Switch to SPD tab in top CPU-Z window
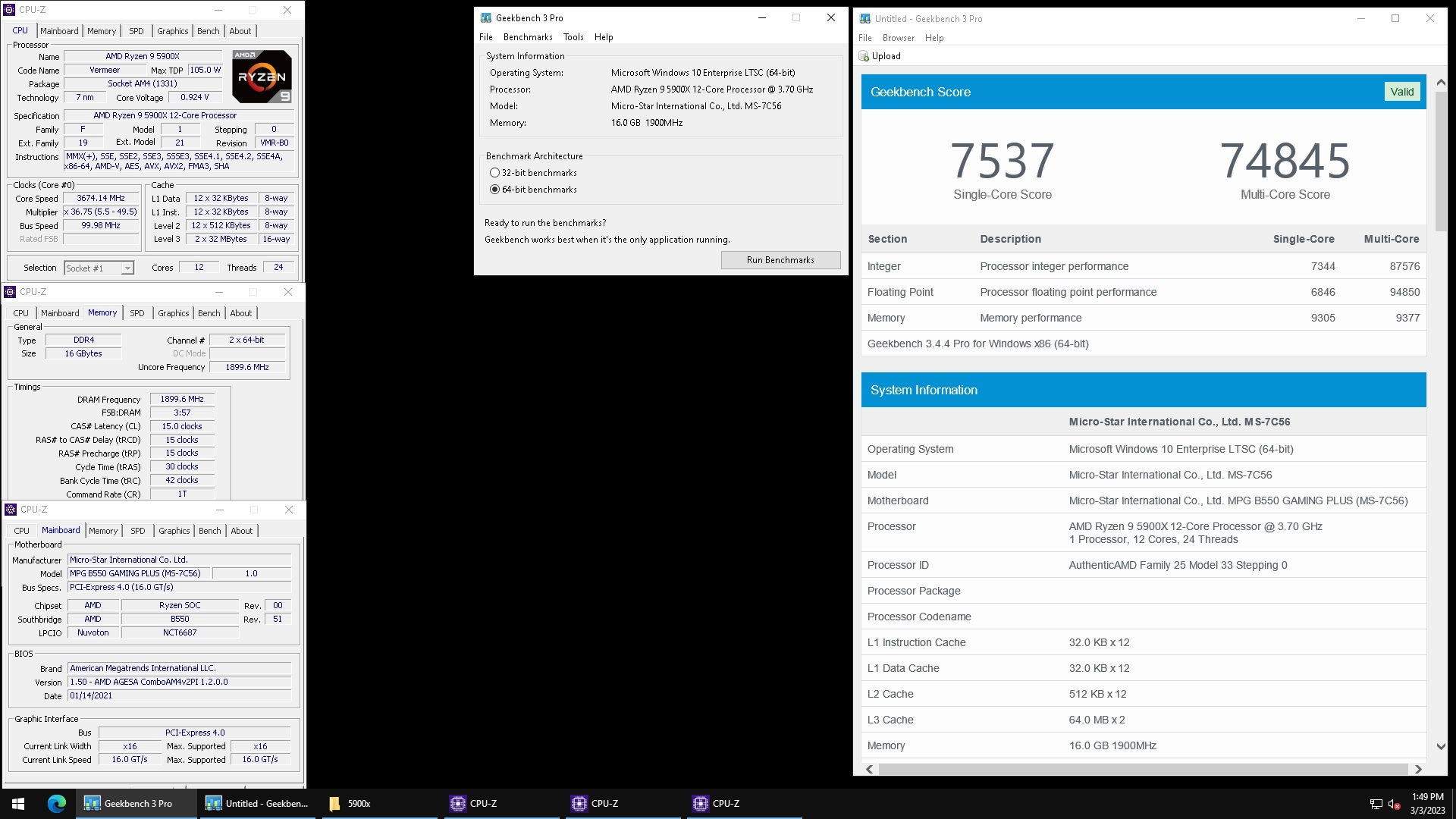Viewport: 1456px width, 819px height. [136, 31]
